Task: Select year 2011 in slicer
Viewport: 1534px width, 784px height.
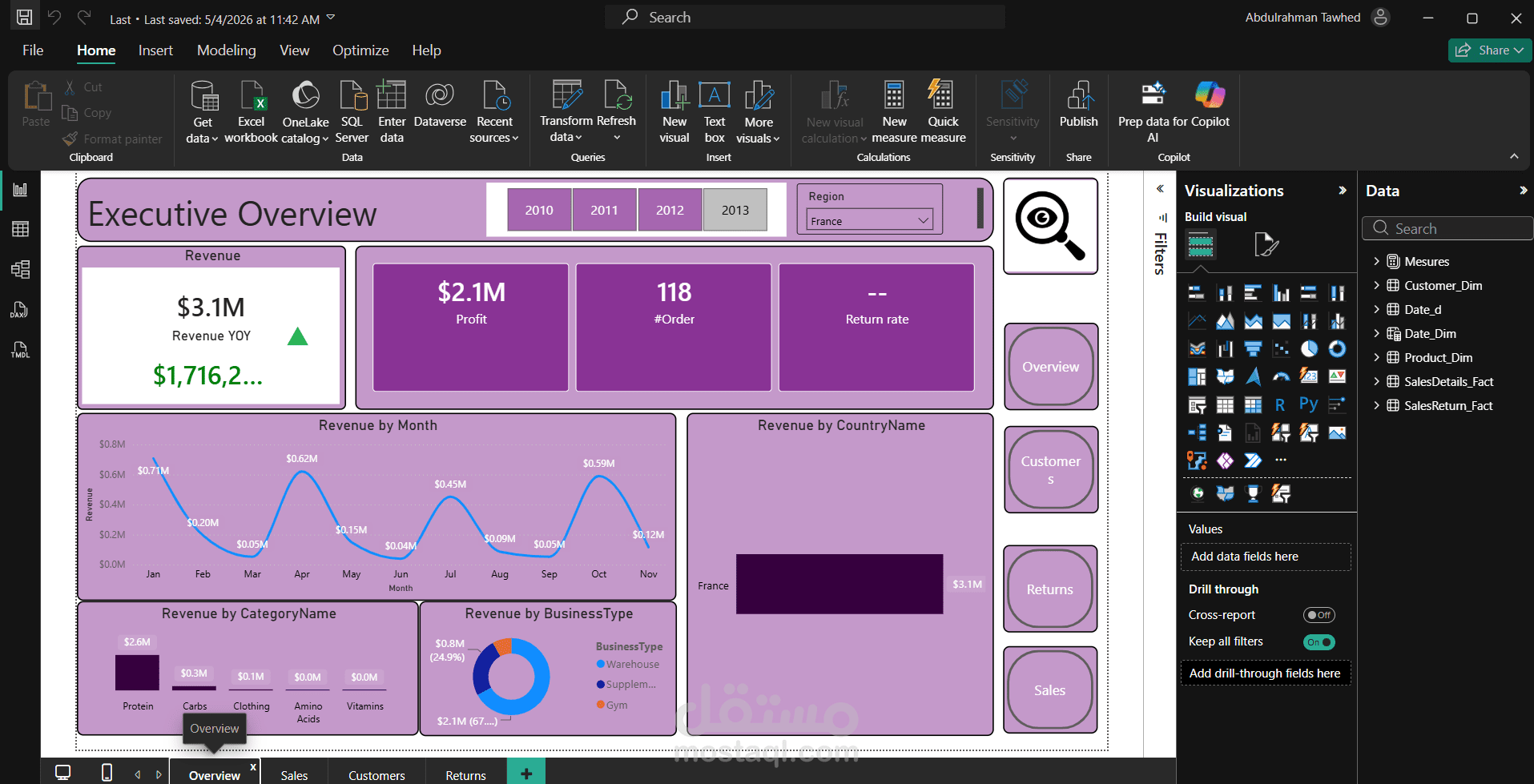Action: click(x=605, y=210)
